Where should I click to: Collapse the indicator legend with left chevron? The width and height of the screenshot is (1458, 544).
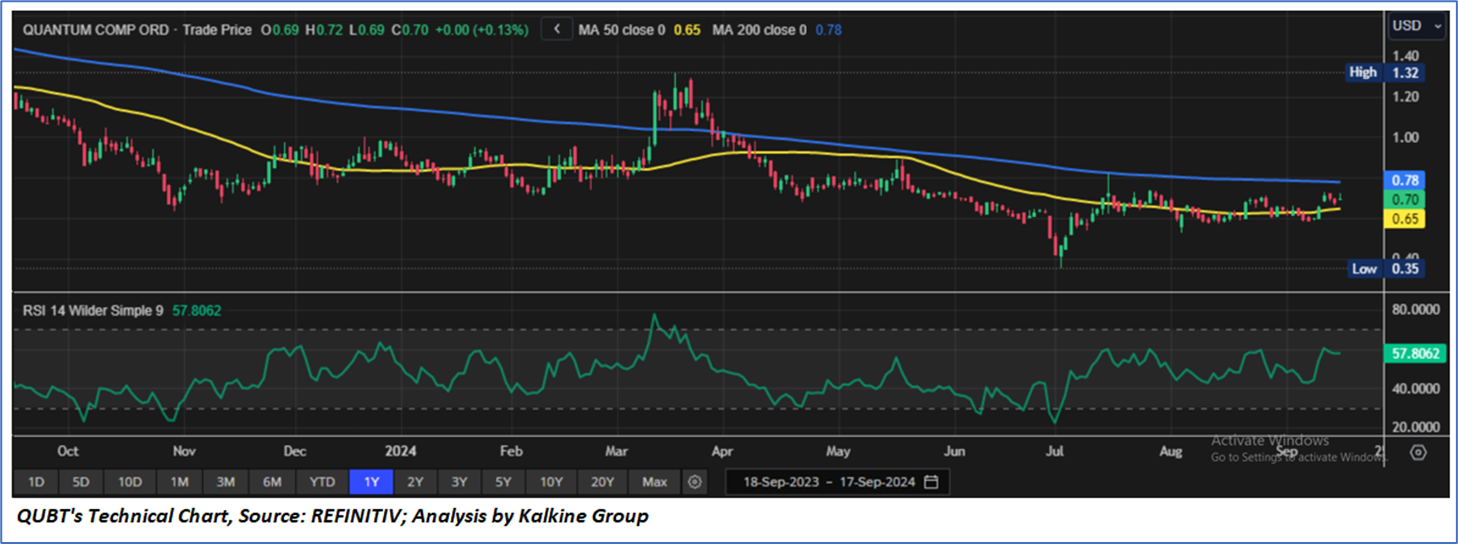[x=557, y=29]
